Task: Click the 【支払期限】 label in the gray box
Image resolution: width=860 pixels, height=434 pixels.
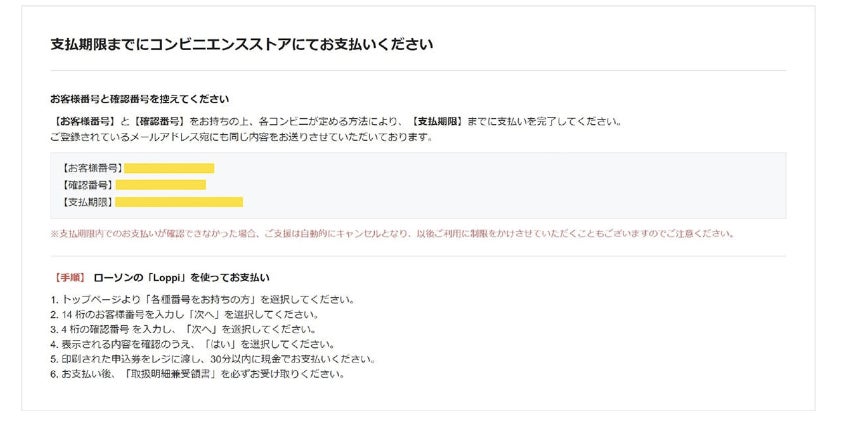Action: coord(88,202)
